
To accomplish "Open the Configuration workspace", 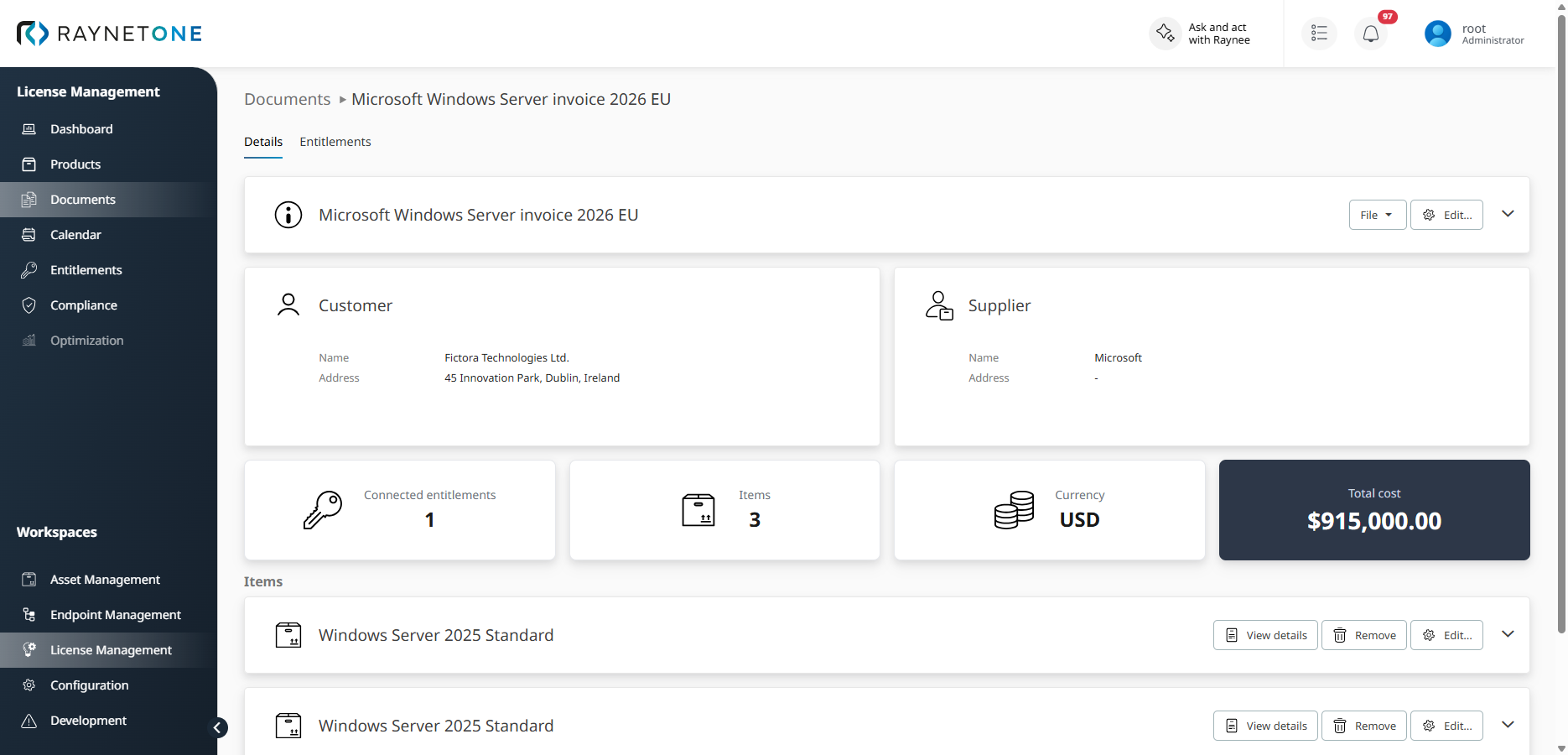I will [108, 685].
